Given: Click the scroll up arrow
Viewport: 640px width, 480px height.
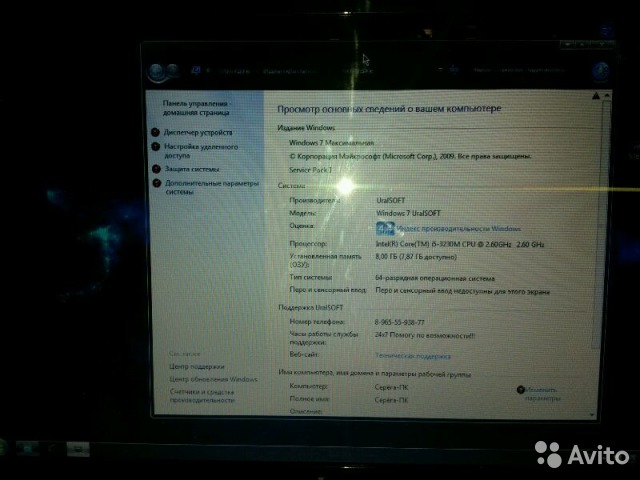Looking at the screenshot, I should tap(607, 96).
